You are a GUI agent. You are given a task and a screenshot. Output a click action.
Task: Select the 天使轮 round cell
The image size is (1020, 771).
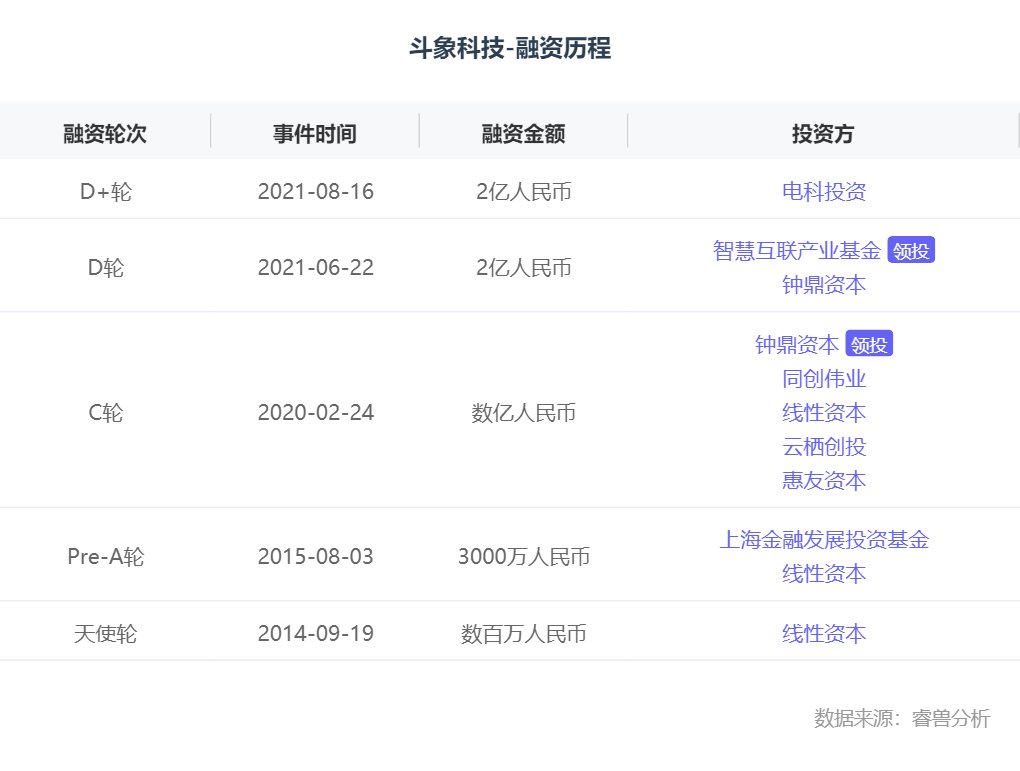pos(105,633)
